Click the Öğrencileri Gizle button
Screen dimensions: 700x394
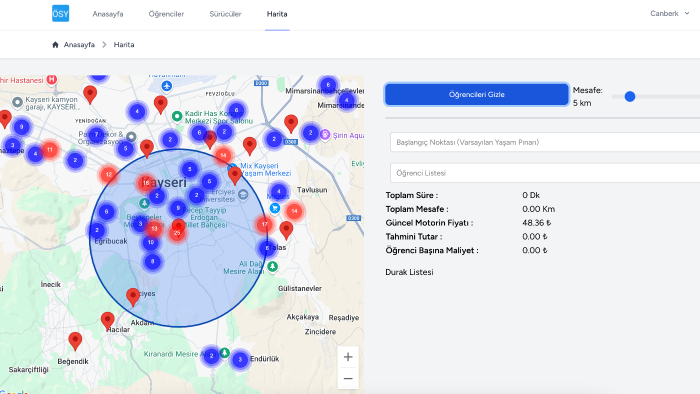pos(476,94)
